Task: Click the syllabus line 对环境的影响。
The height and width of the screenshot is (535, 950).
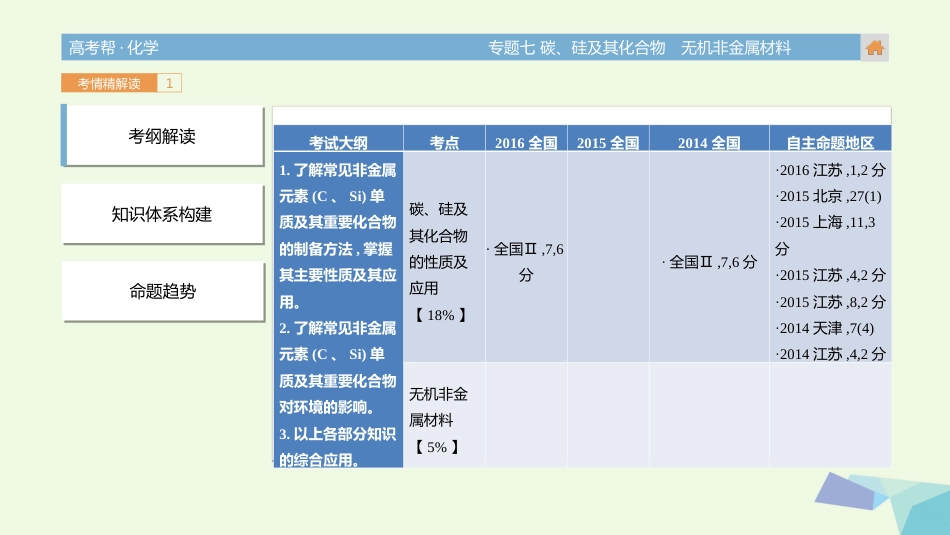Action: [327, 407]
